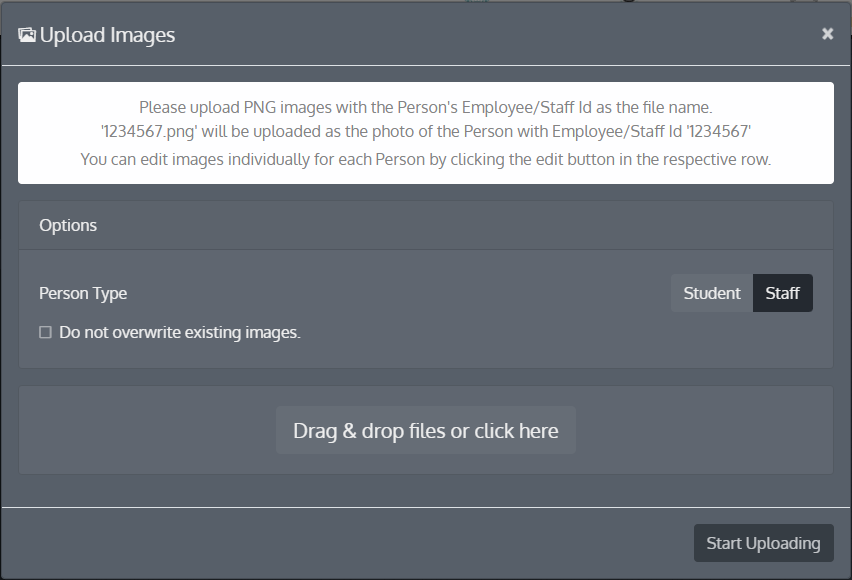The height and width of the screenshot is (580, 852).
Task: Click the Upload Images title text
Action: [x=107, y=35]
